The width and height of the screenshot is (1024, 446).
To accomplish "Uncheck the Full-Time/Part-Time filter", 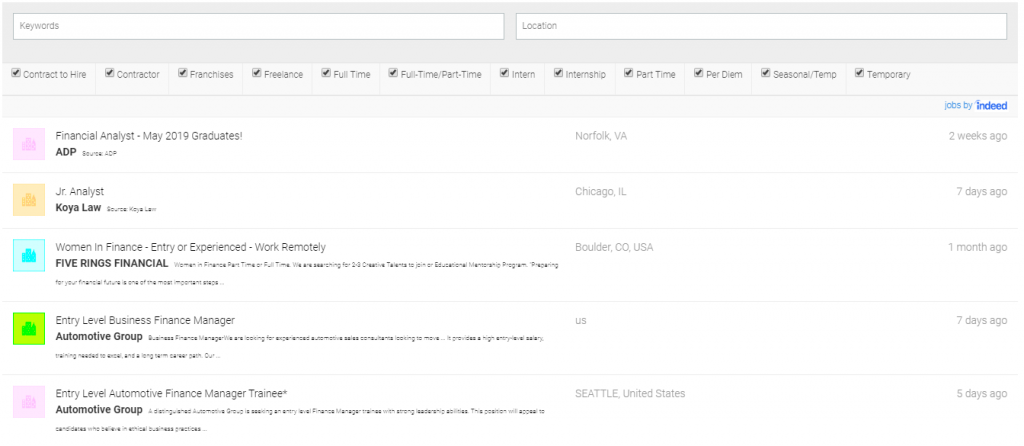I will (x=393, y=73).
